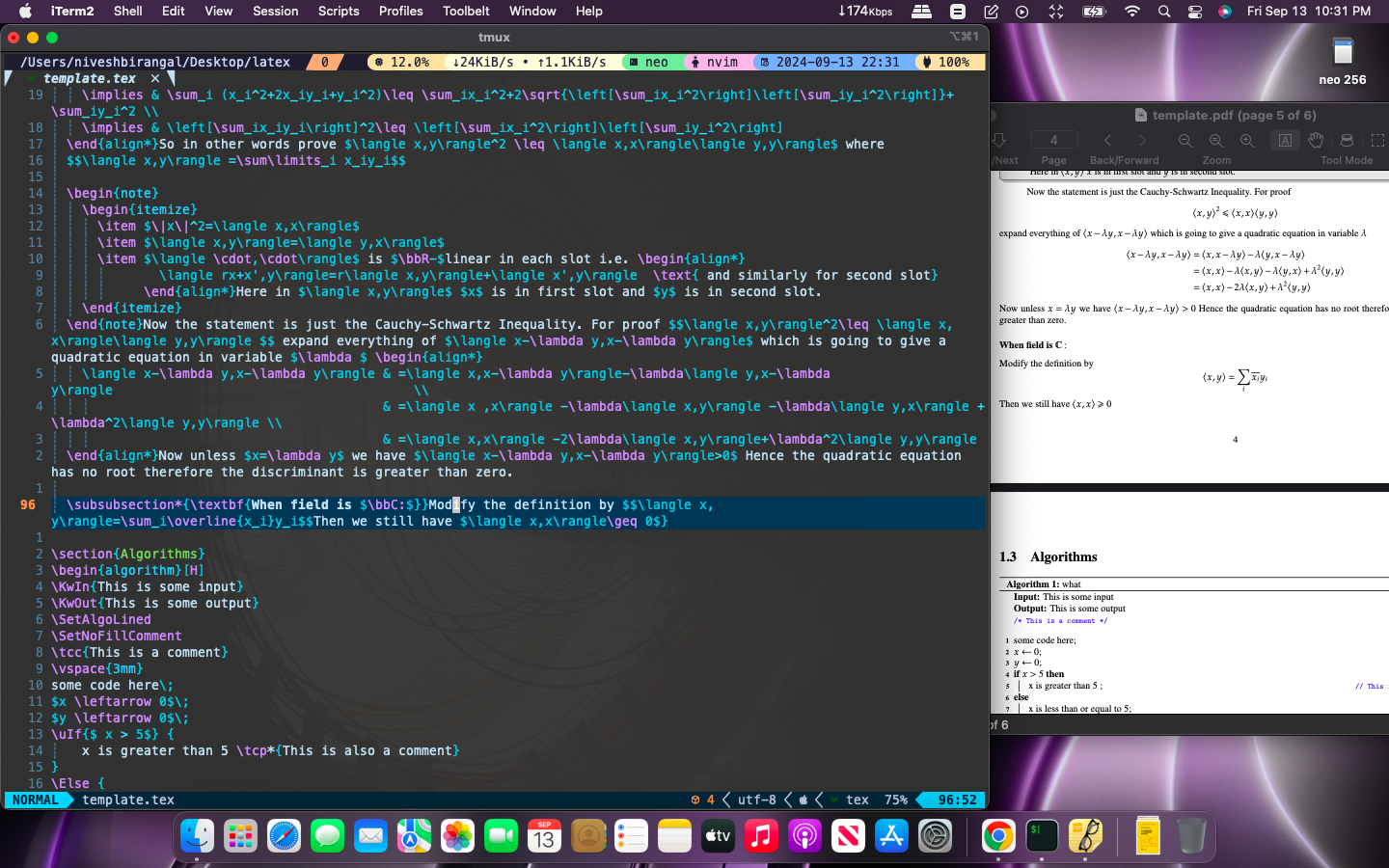
Task: Click zoom to actual size in Skim
Action: click(1215, 141)
